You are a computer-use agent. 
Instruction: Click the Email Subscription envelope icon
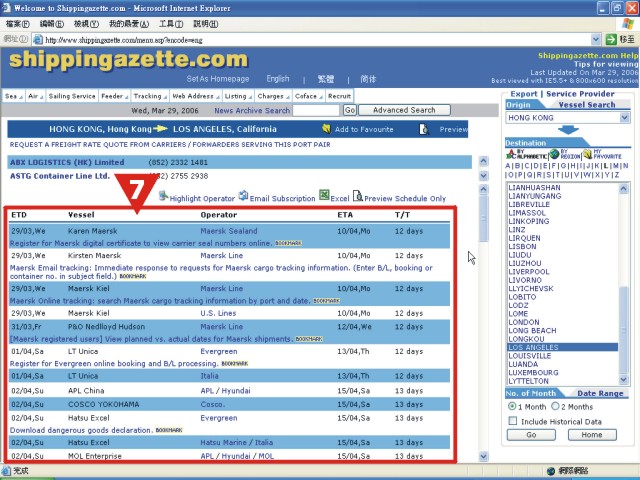coord(244,196)
